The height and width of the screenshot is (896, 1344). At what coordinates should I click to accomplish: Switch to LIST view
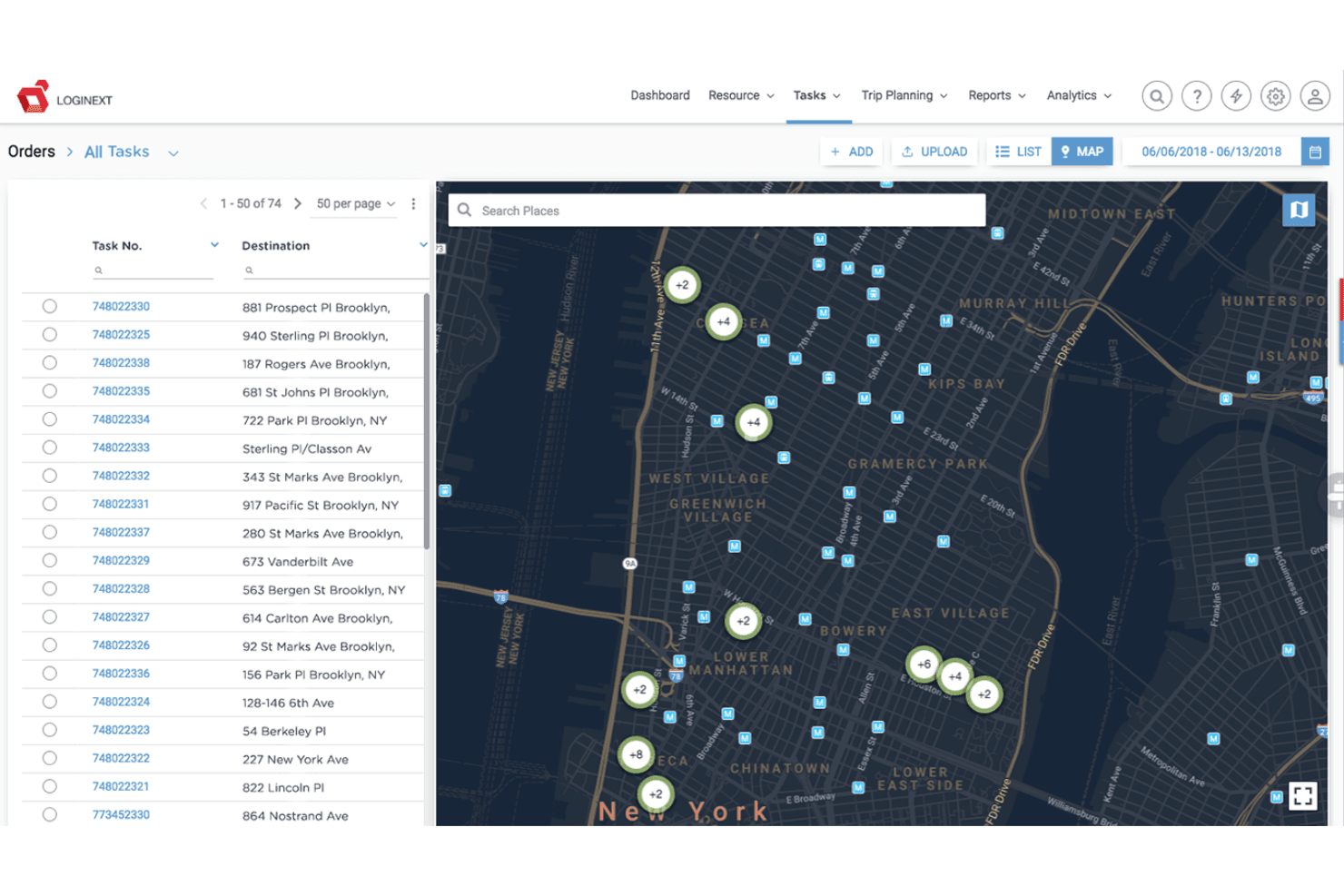pos(1019,152)
